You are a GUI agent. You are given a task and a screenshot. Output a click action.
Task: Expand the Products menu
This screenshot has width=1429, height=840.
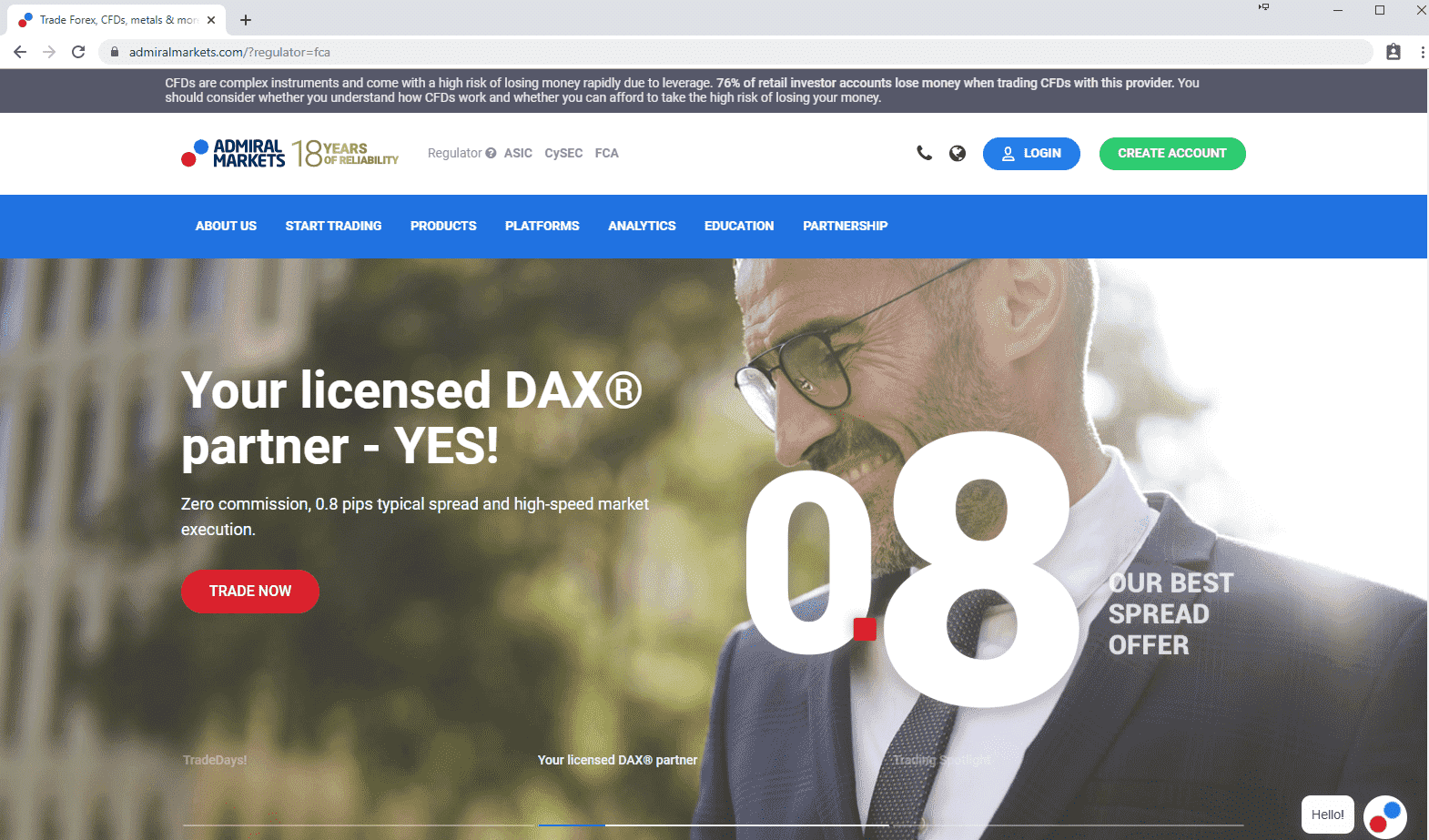443,226
